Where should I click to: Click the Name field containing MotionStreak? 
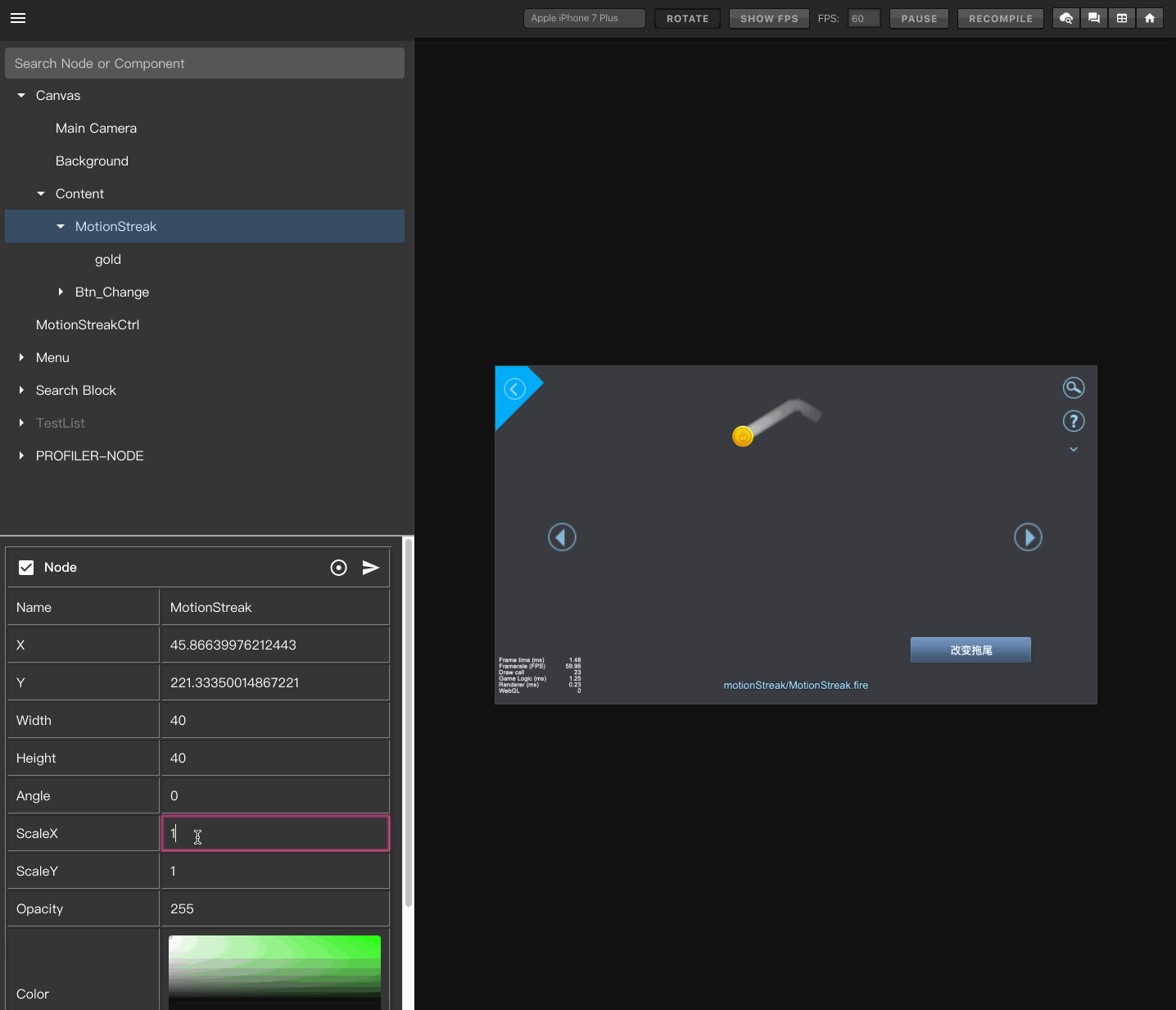[275, 607]
